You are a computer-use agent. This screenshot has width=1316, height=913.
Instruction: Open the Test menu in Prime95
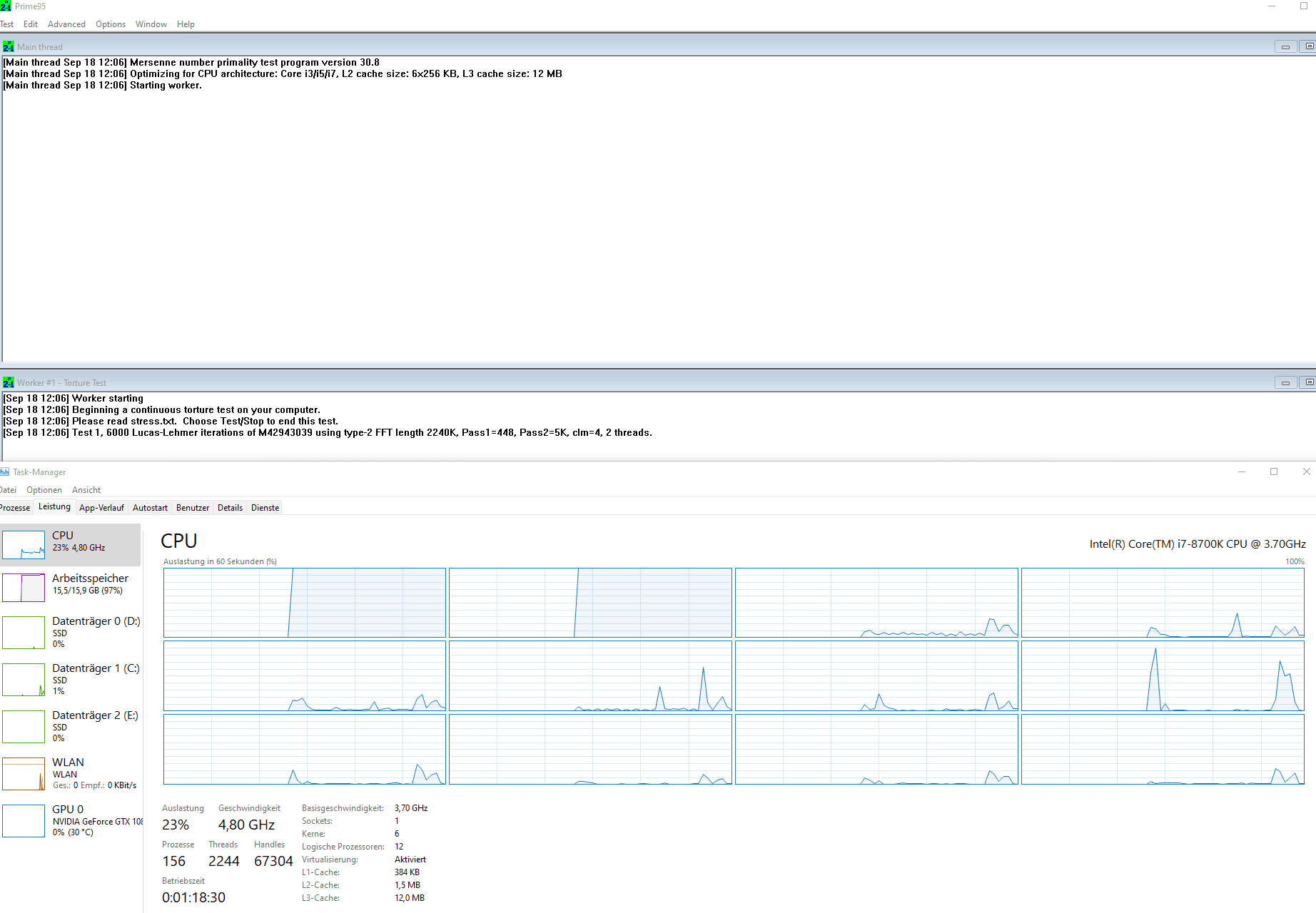(7, 24)
